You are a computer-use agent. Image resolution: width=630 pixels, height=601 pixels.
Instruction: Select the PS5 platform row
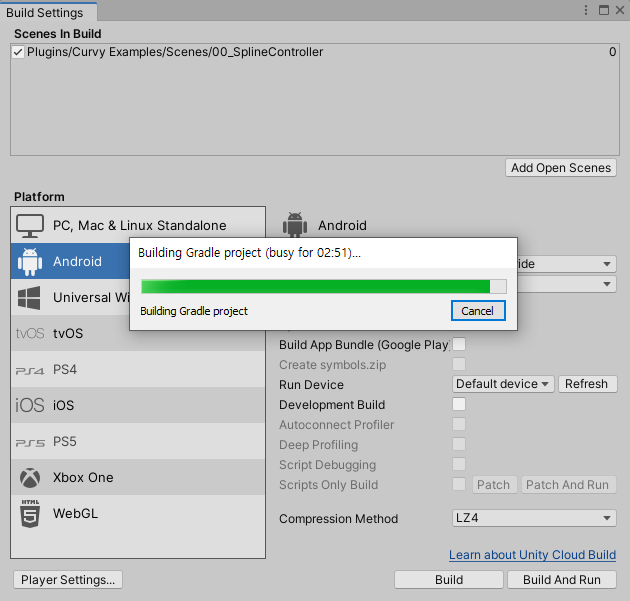coord(138,441)
